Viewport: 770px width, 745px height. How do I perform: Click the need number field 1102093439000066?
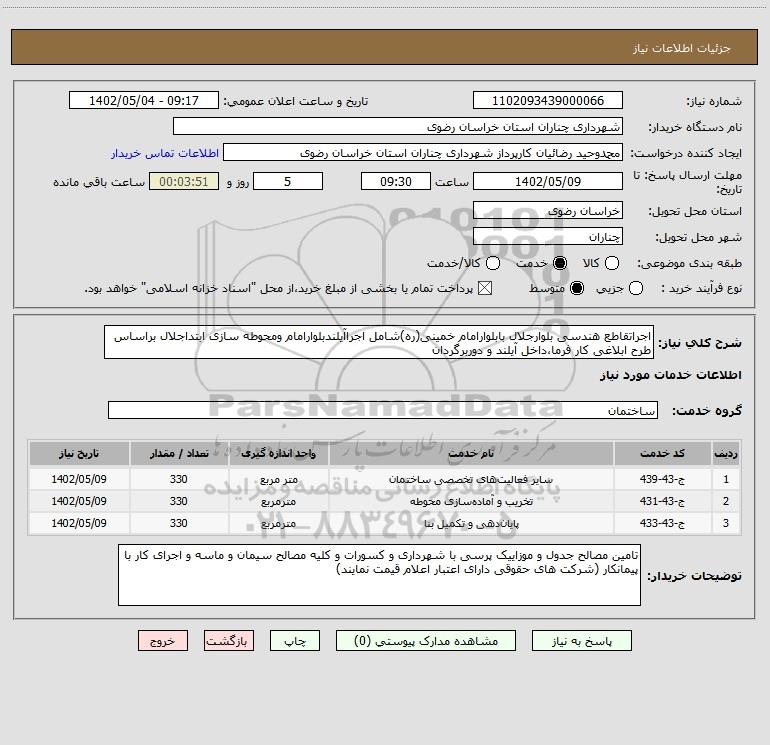[x=548, y=101]
